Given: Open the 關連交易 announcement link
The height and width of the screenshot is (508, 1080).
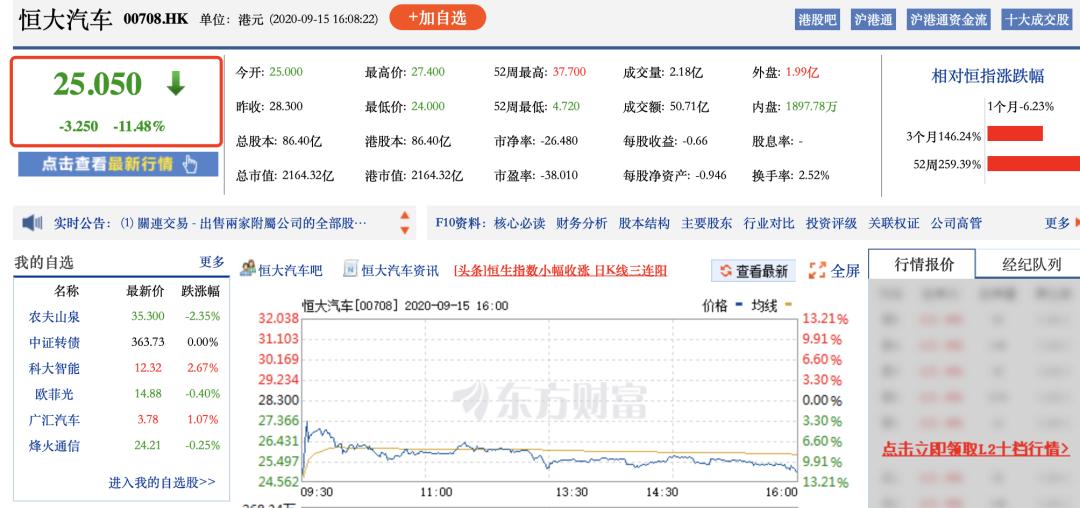Looking at the screenshot, I should point(243,223).
